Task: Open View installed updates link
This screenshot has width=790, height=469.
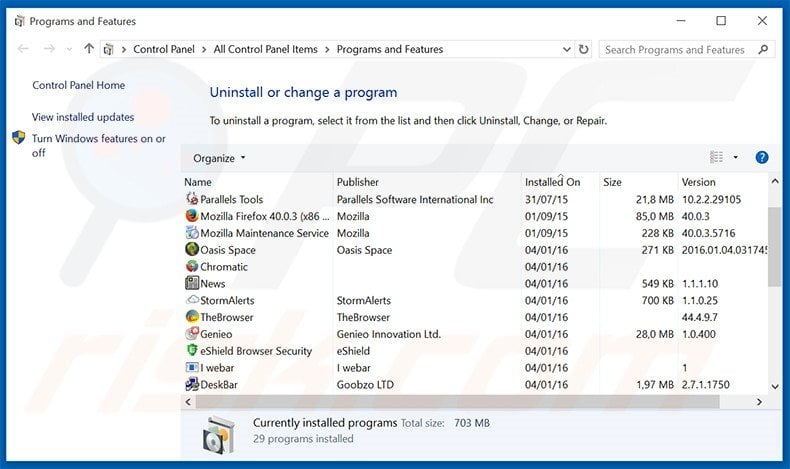Action: tap(83, 117)
